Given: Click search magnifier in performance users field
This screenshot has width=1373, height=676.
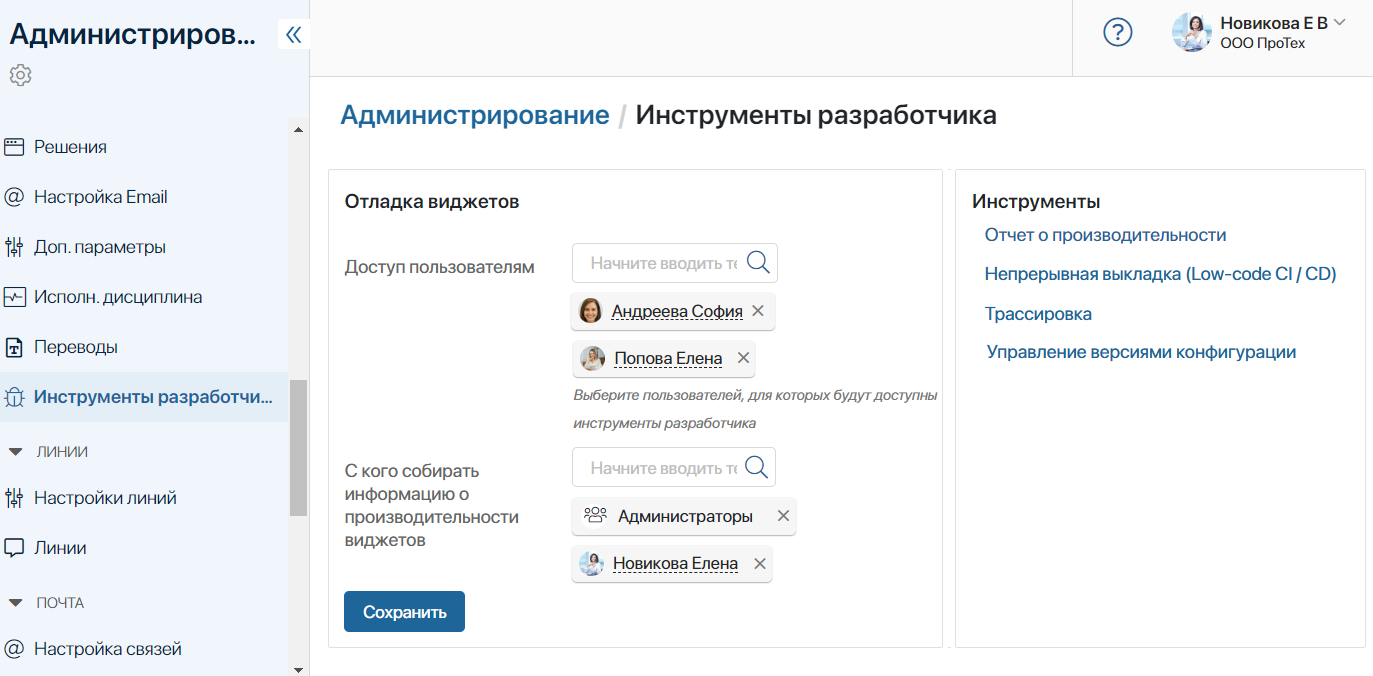Looking at the screenshot, I should tap(757, 467).
